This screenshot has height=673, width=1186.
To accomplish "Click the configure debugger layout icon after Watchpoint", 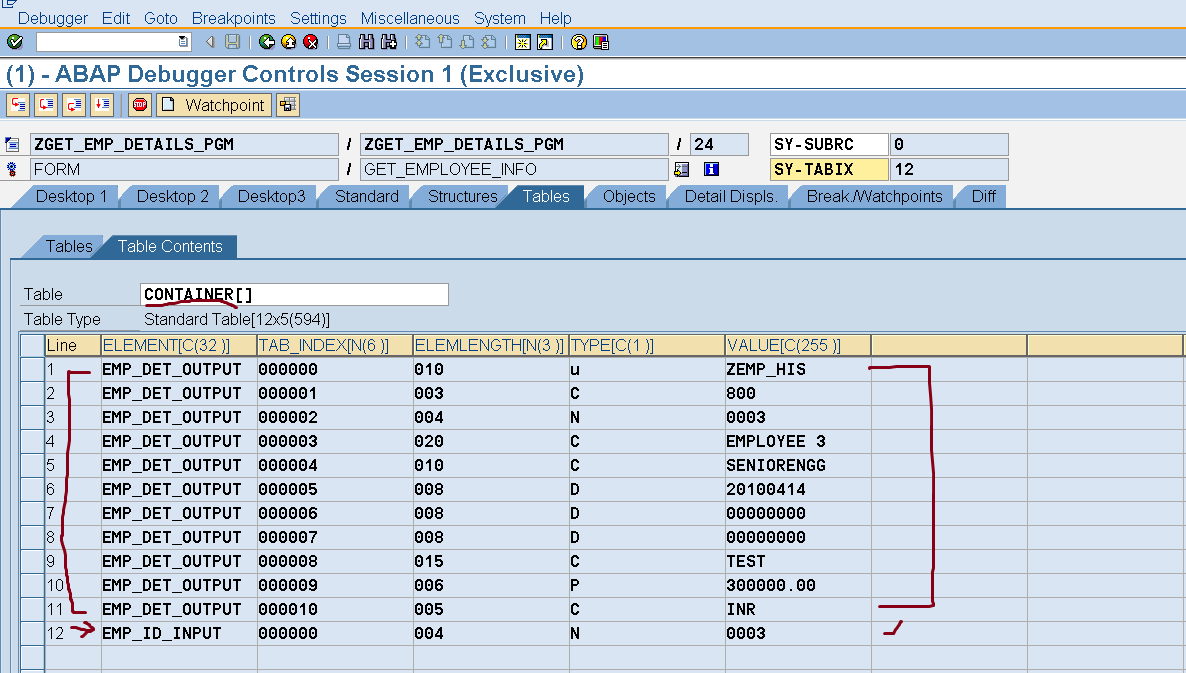I will [x=288, y=104].
